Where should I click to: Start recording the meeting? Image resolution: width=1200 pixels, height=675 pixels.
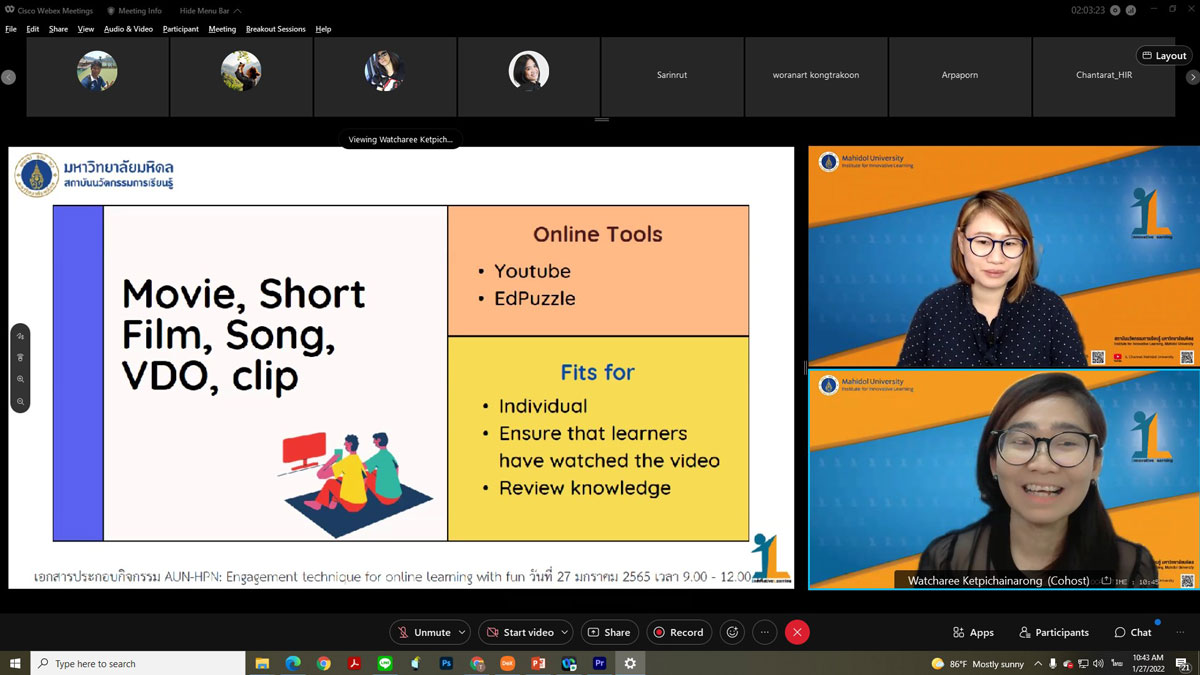679,632
